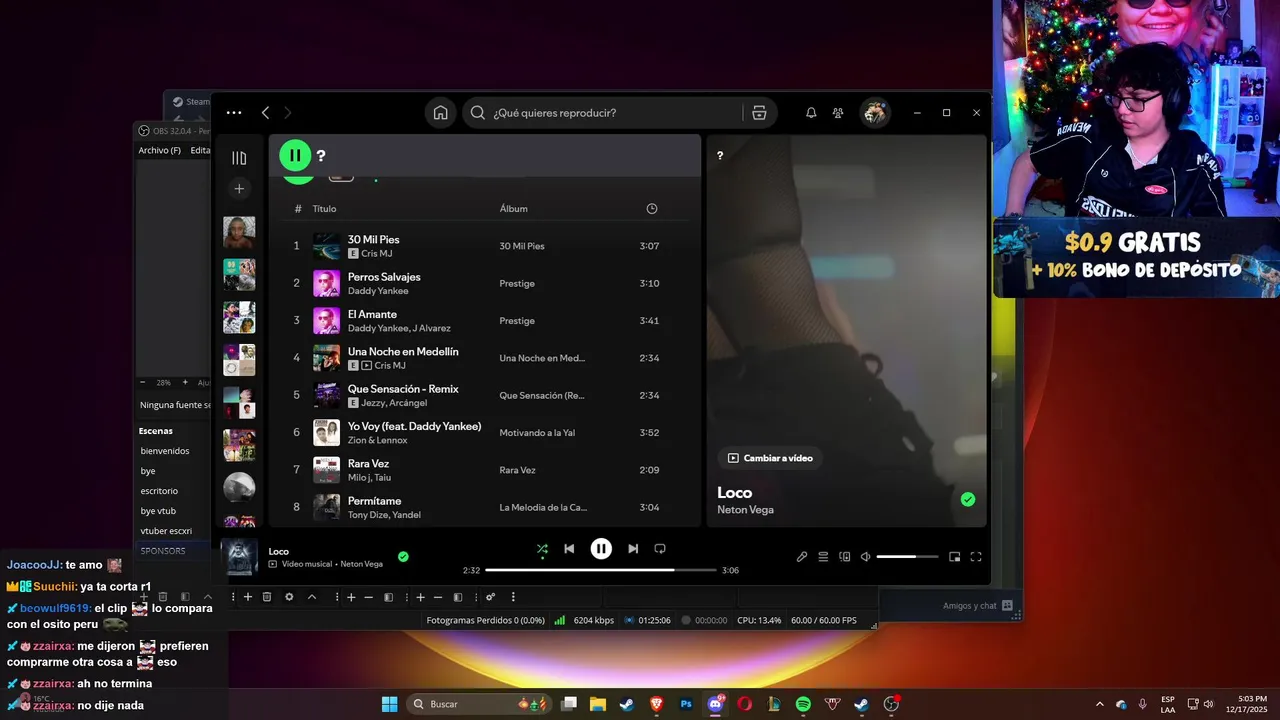The height and width of the screenshot is (720, 1280).
Task: Pause the current song in player bar
Action: point(601,548)
